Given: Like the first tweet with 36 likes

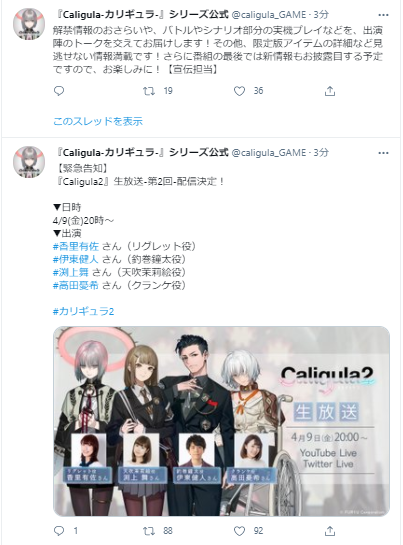Looking at the screenshot, I should (239, 91).
